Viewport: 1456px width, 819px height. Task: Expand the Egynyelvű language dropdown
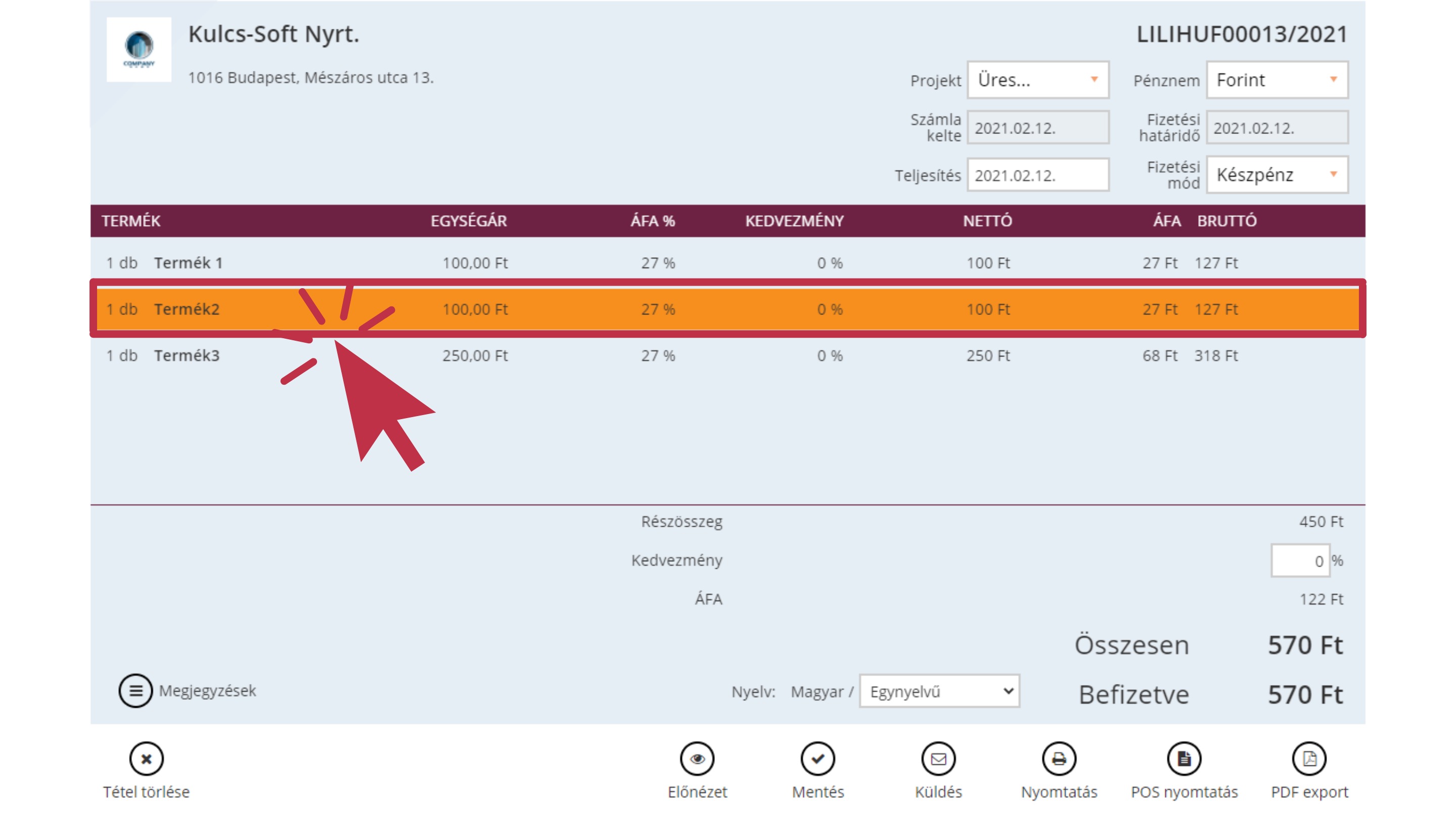pyautogui.click(x=939, y=691)
